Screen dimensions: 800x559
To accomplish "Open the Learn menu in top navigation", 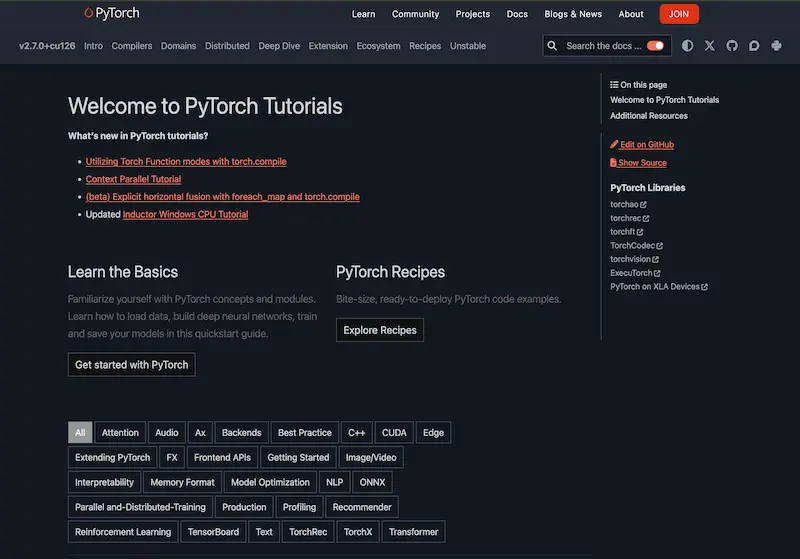I will click(x=363, y=14).
